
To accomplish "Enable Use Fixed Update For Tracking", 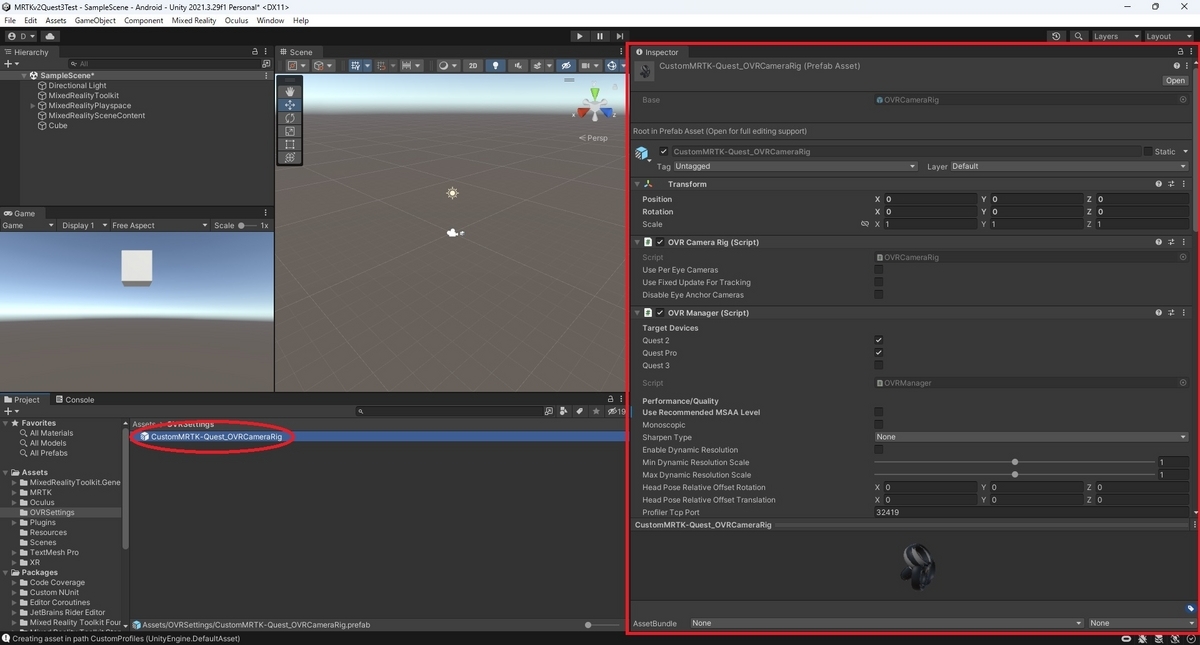I will [x=879, y=282].
